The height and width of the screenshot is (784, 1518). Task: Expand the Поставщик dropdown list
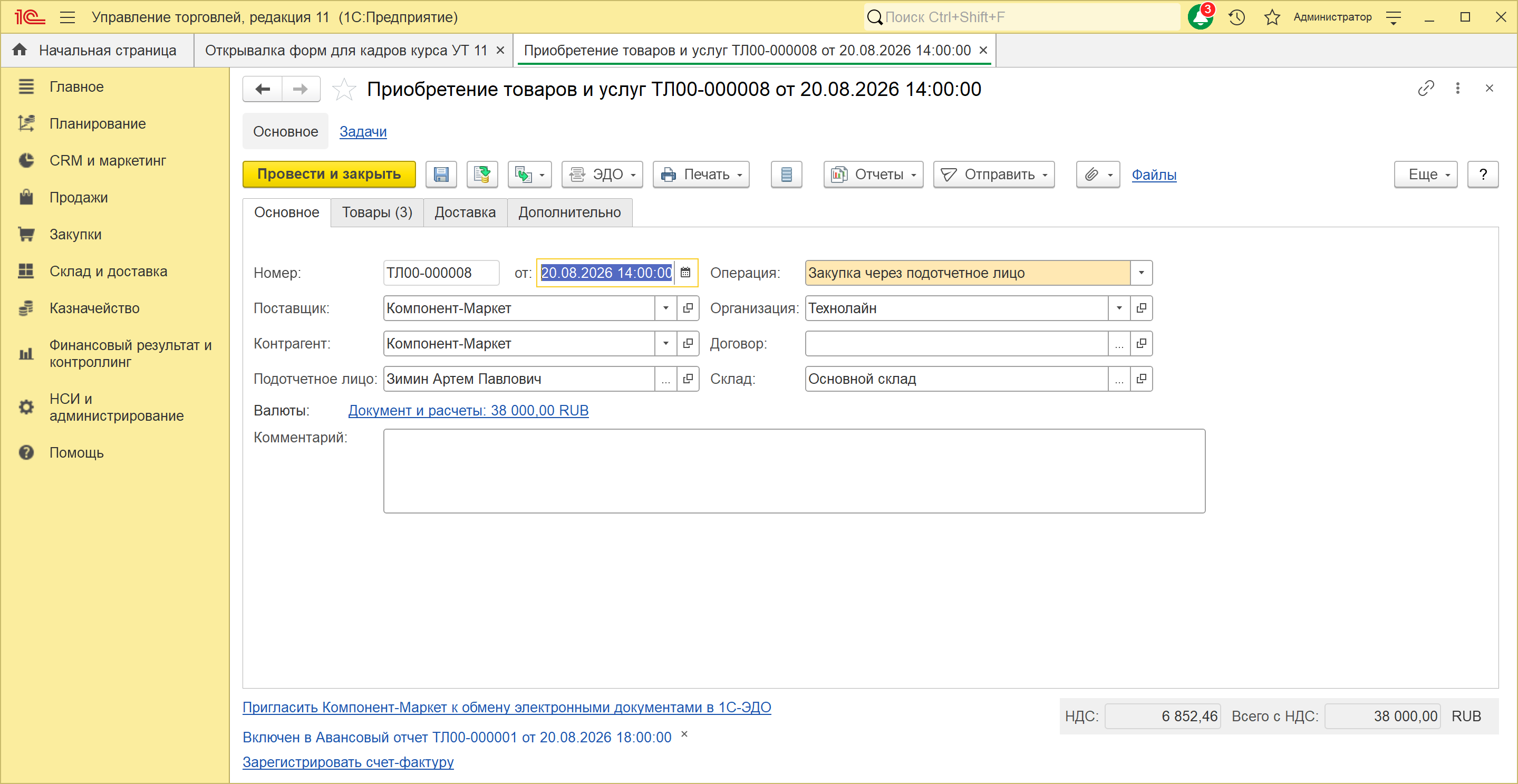(666, 308)
